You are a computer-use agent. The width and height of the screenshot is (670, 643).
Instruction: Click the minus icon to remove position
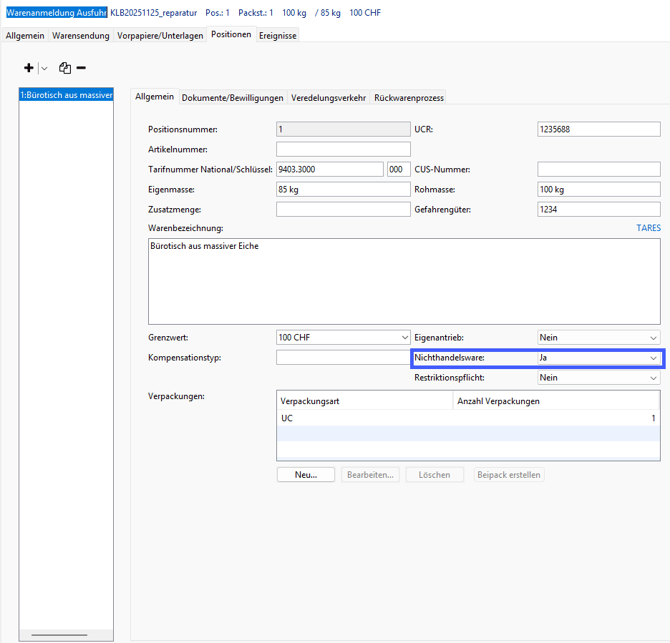pos(81,68)
